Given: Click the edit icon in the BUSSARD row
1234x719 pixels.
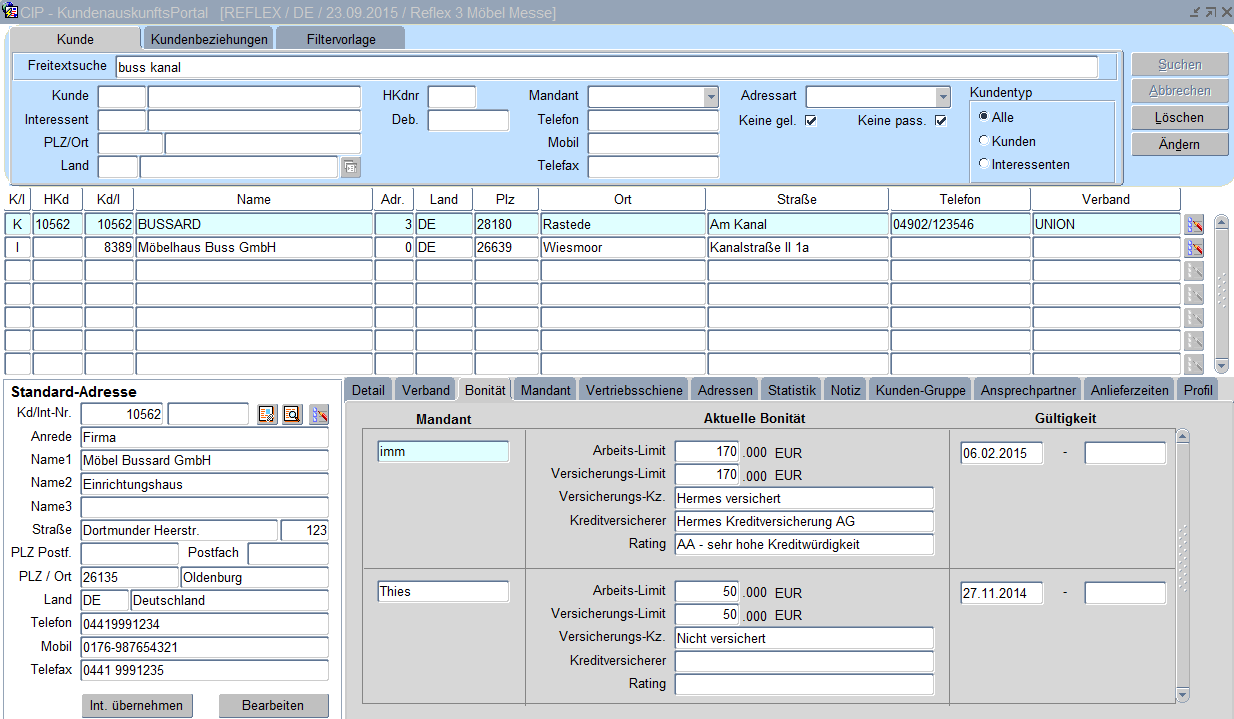Looking at the screenshot, I should [1193, 225].
